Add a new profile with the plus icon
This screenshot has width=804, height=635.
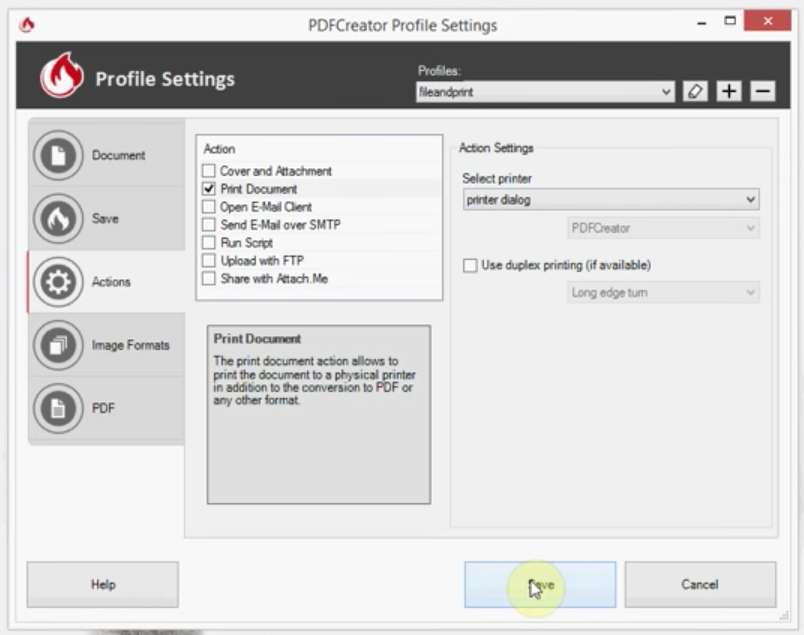(729, 90)
